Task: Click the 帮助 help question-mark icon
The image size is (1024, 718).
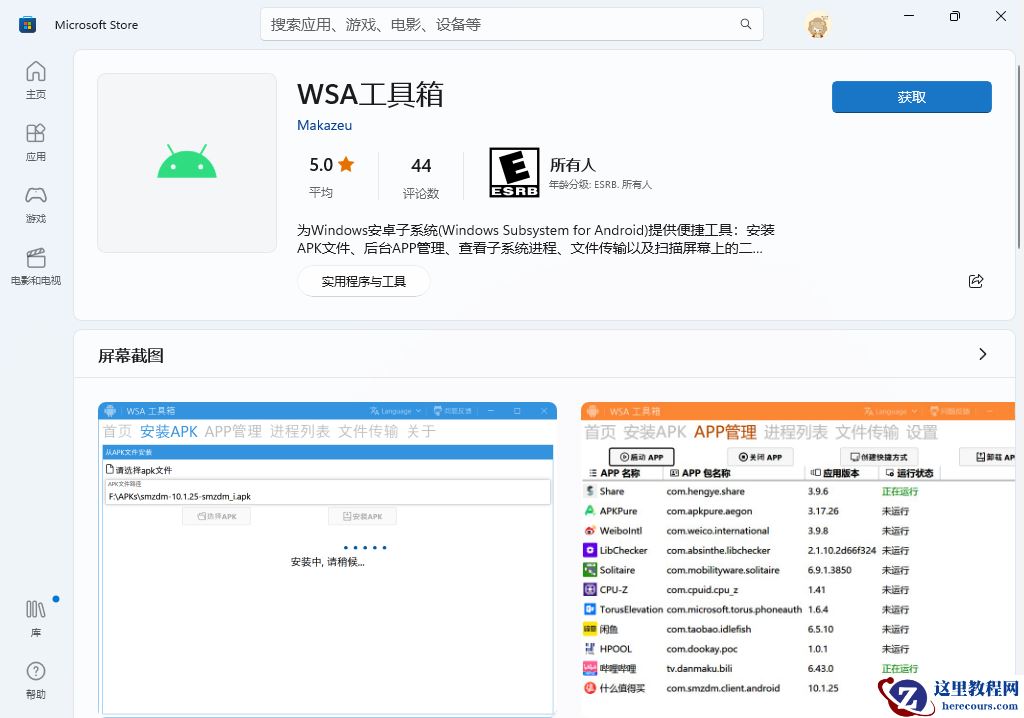Action: [x=35, y=671]
